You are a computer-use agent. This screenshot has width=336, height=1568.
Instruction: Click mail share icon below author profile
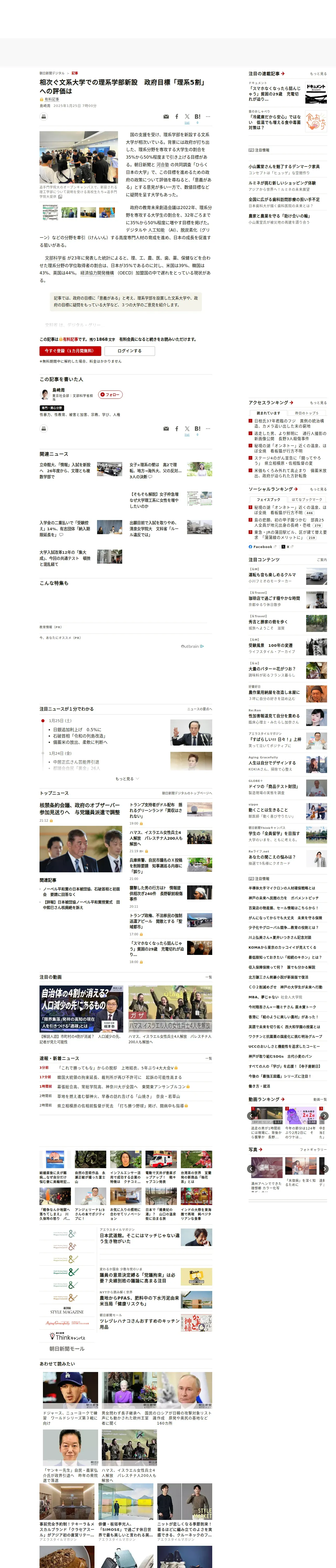click(166, 429)
